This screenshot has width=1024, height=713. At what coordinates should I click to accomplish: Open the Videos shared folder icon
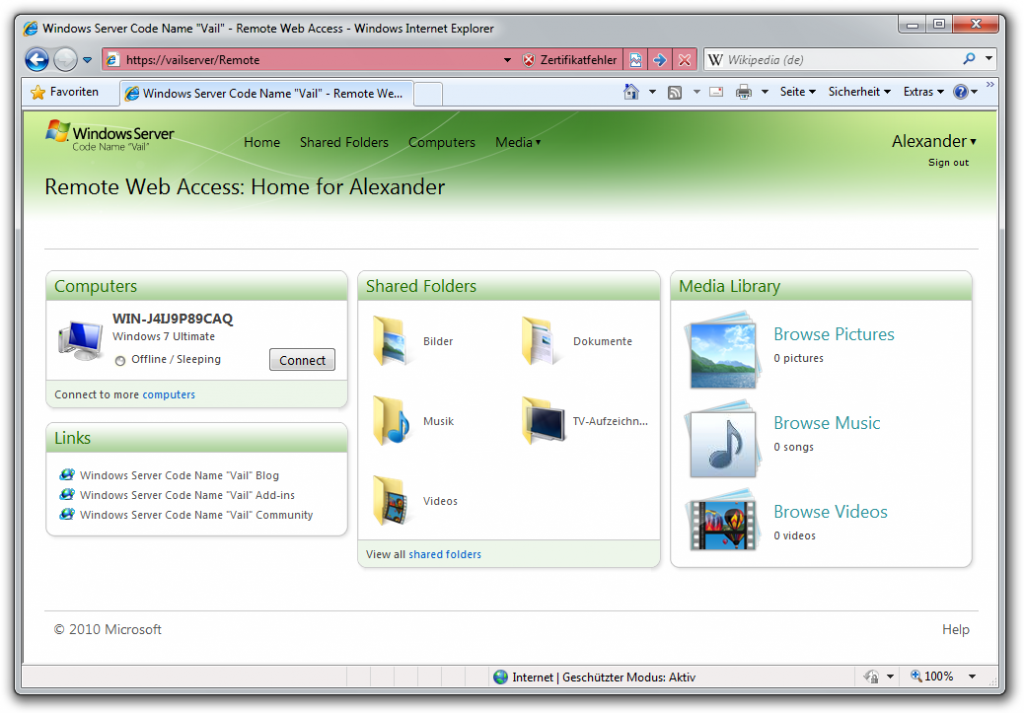391,501
